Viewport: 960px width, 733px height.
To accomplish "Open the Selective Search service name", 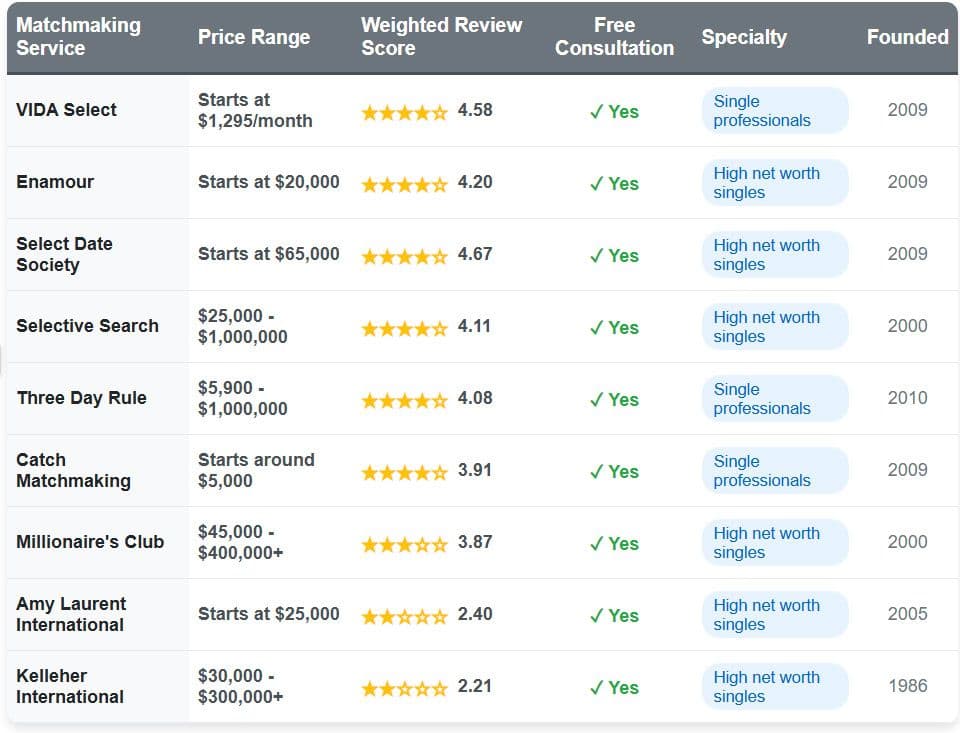I will coord(87,326).
